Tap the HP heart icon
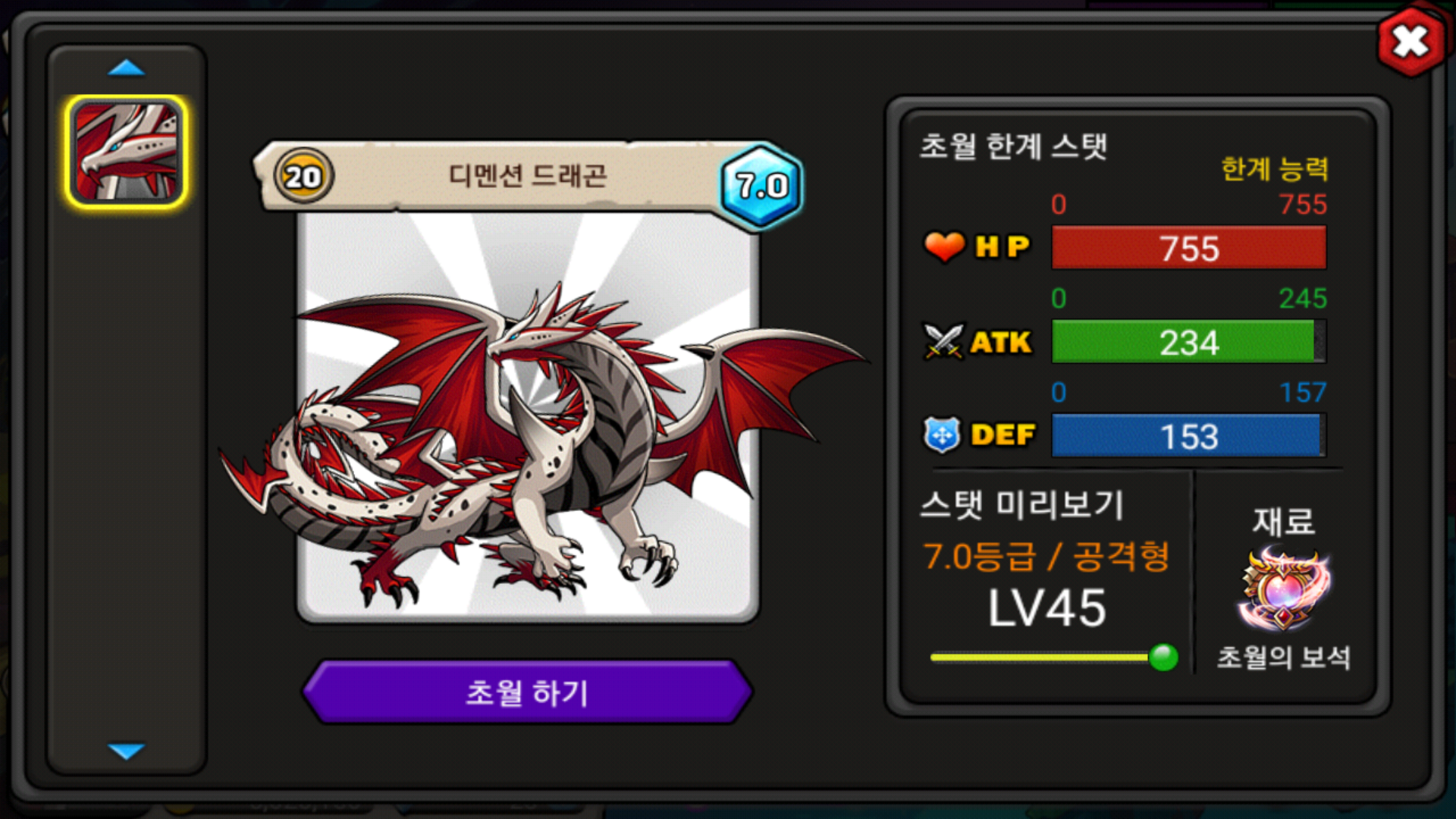The height and width of the screenshot is (819, 1456). 943,246
